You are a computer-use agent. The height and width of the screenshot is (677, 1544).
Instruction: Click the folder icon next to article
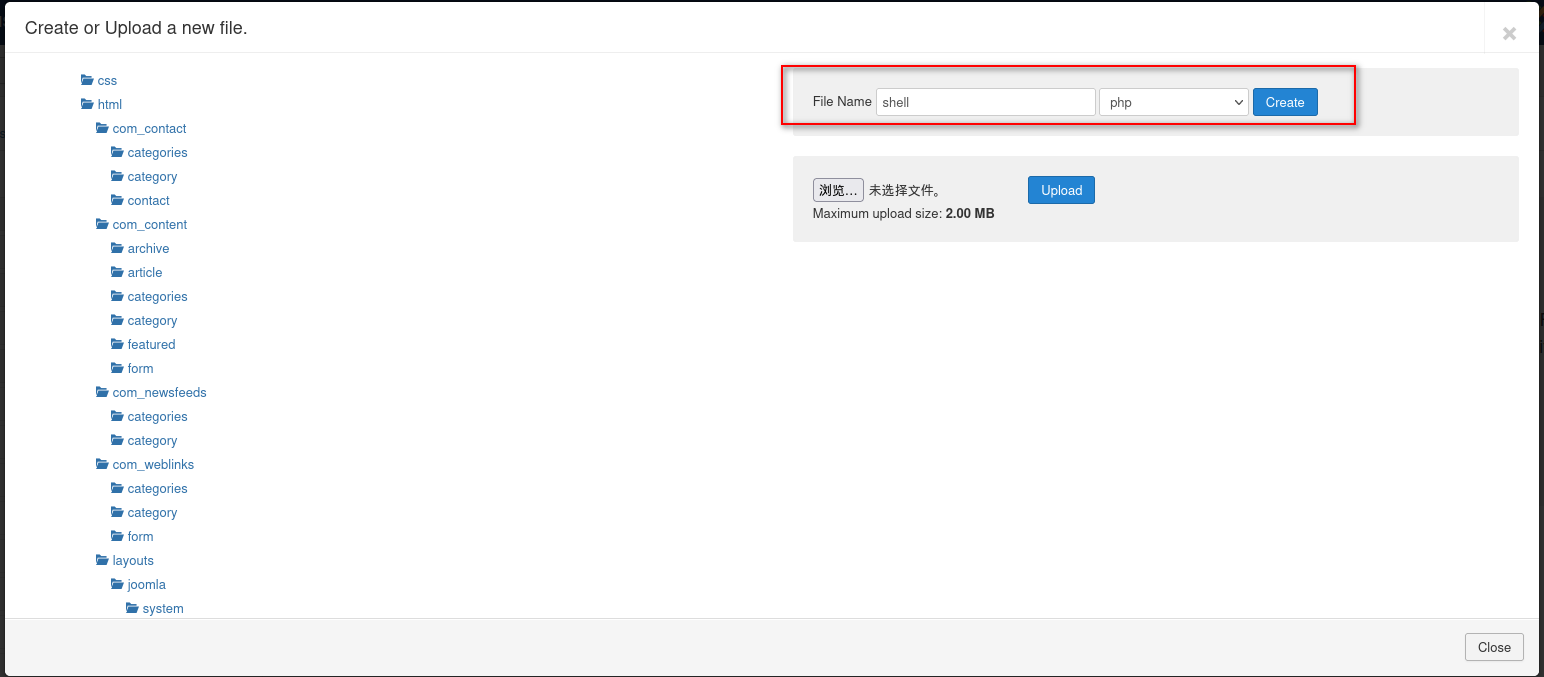[x=117, y=272]
